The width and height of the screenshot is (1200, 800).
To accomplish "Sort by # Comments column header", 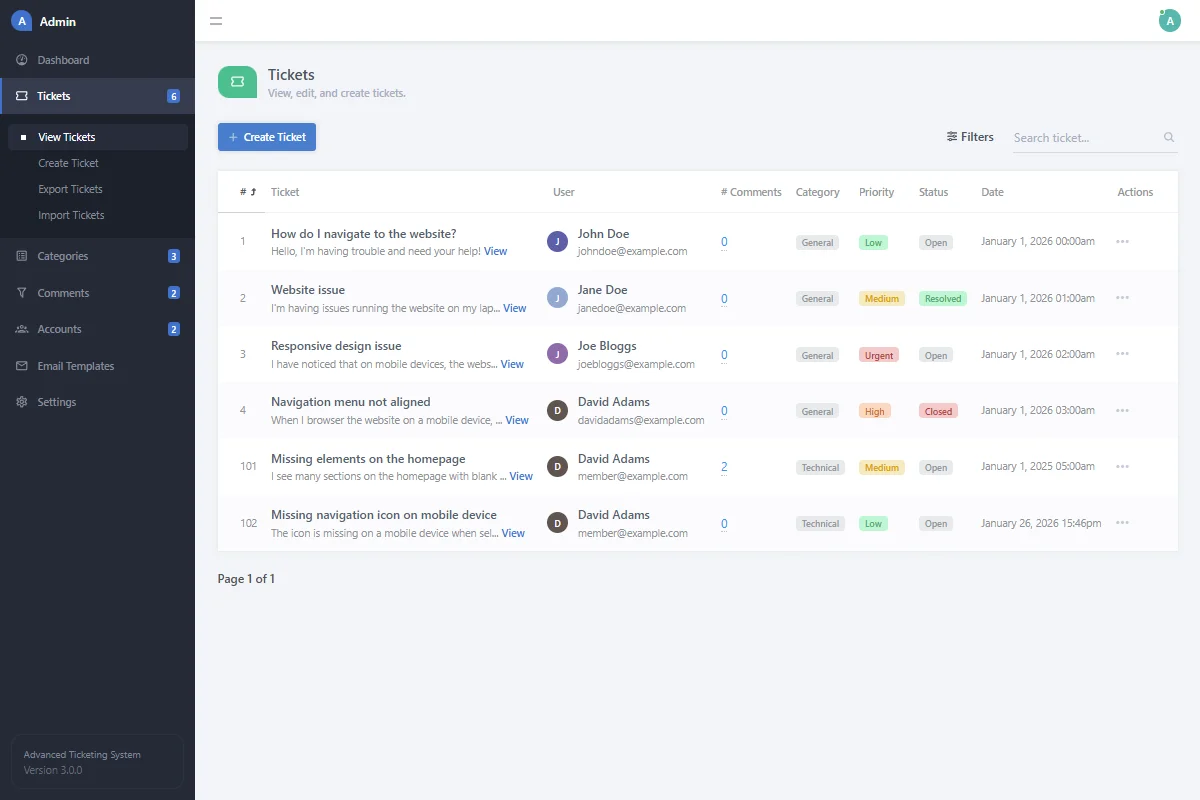I will click(x=751, y=192).
